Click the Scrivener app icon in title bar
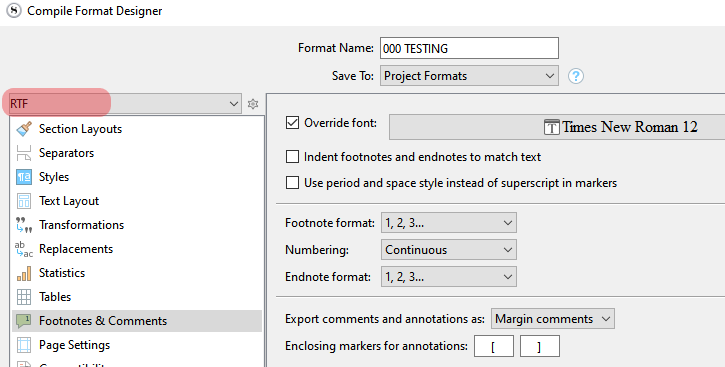725x367 pixels. pyautogui.click(x=14, y=11)
